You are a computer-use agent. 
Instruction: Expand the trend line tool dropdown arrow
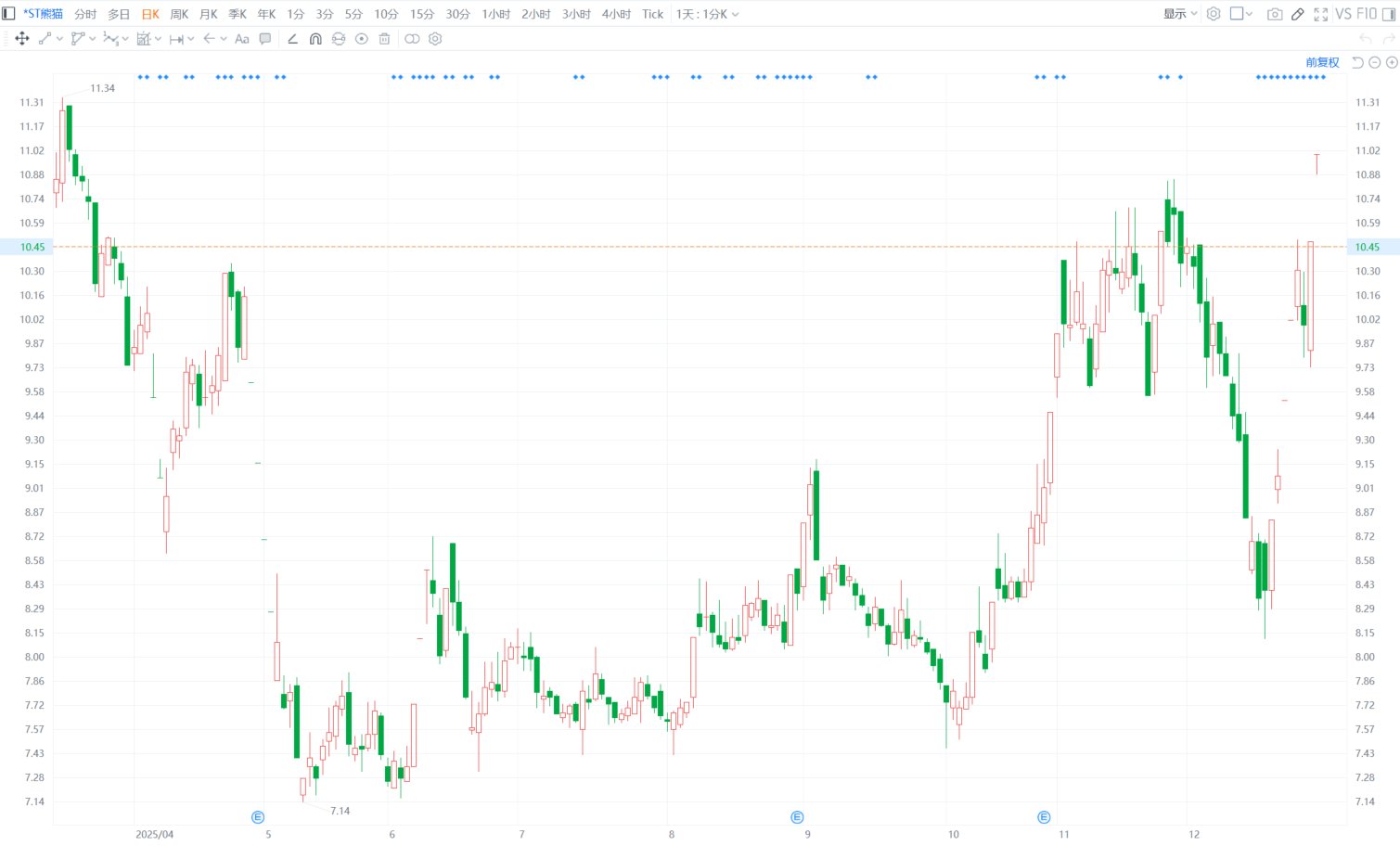59,39
